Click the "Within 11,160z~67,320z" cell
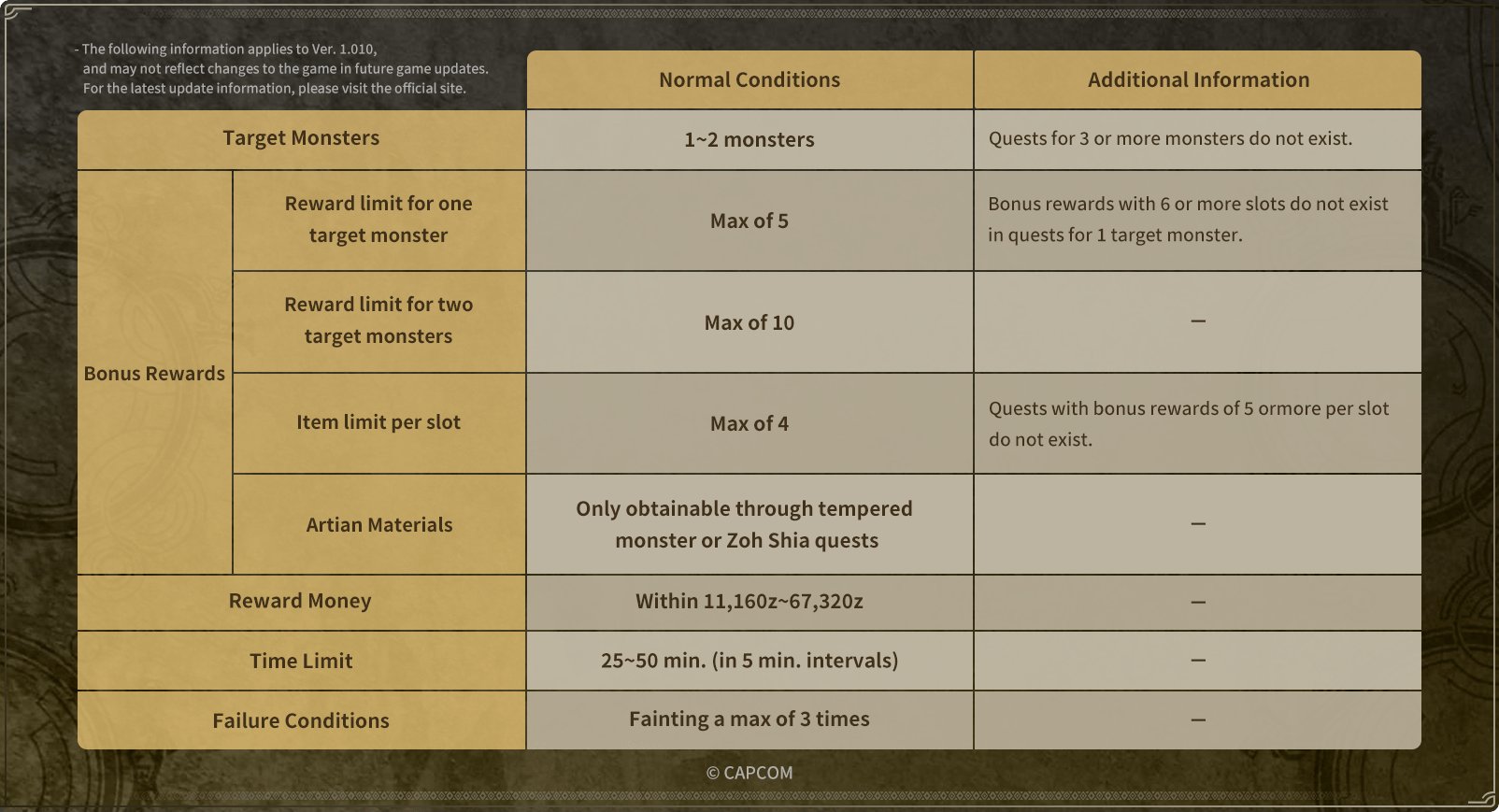 [x=749, y=602]
